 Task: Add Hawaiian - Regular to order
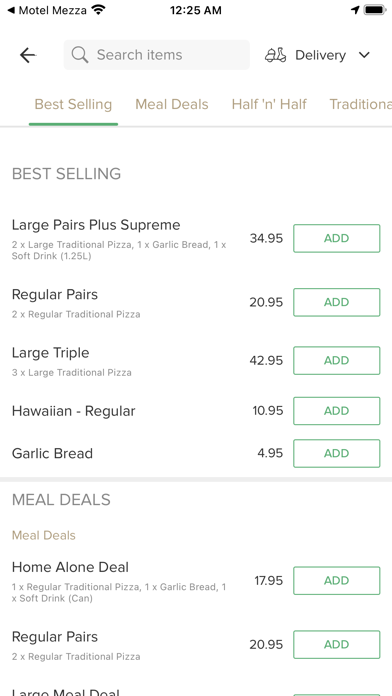337,411
